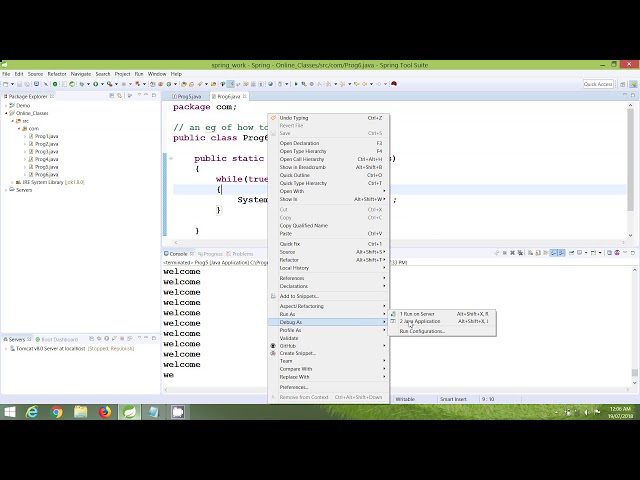Maximize the Console view

click(x=633, y=253)
